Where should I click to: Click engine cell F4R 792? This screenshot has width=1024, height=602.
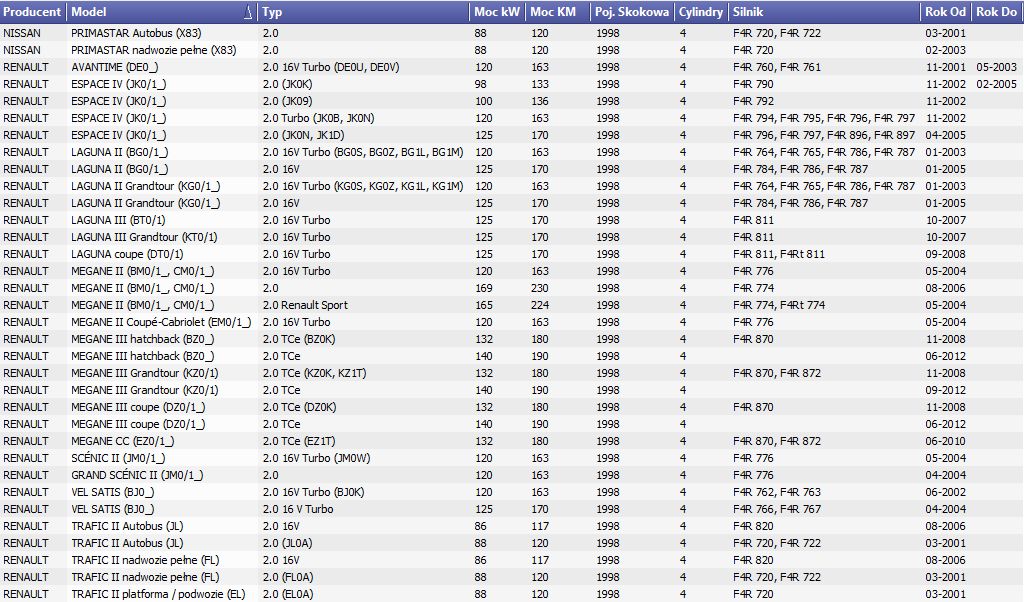click(x=753, y=101)
